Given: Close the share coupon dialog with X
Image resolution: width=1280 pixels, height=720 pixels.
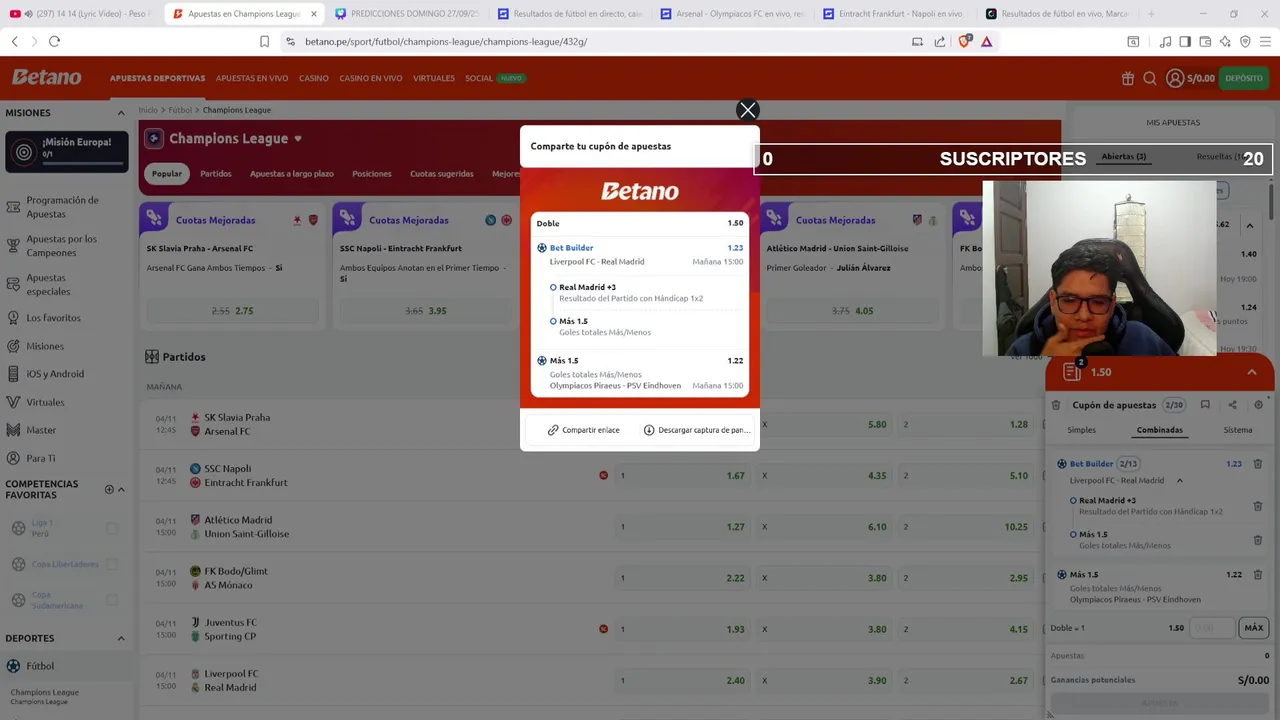Looking at the screenshot, I should click(x=747, y=110).
